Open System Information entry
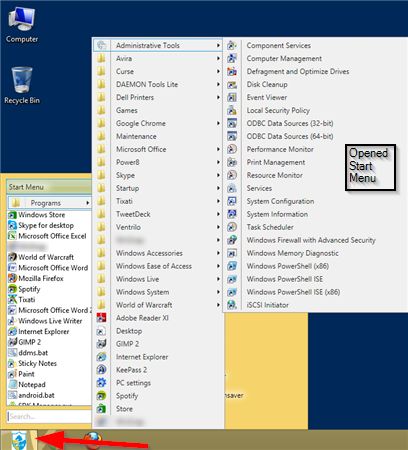Viewport: 408px width, 450px height. tap(277, 214)
